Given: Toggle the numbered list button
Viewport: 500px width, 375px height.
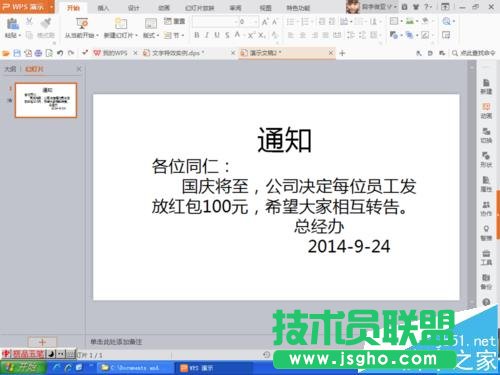Looking at the screenshot, I should pyautogui.click(x=306, y=22).
